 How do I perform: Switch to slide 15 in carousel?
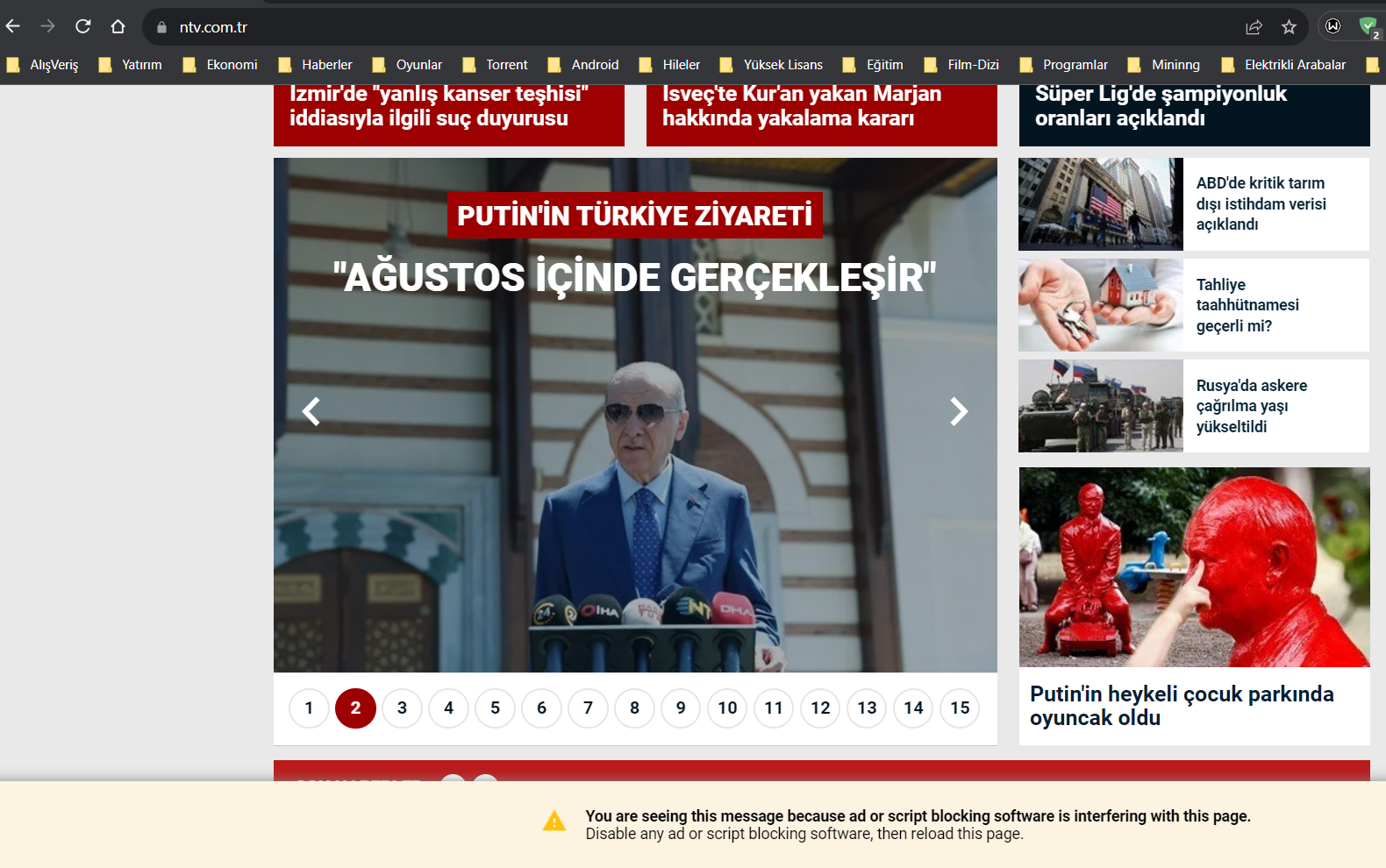[x=960, y=708]
